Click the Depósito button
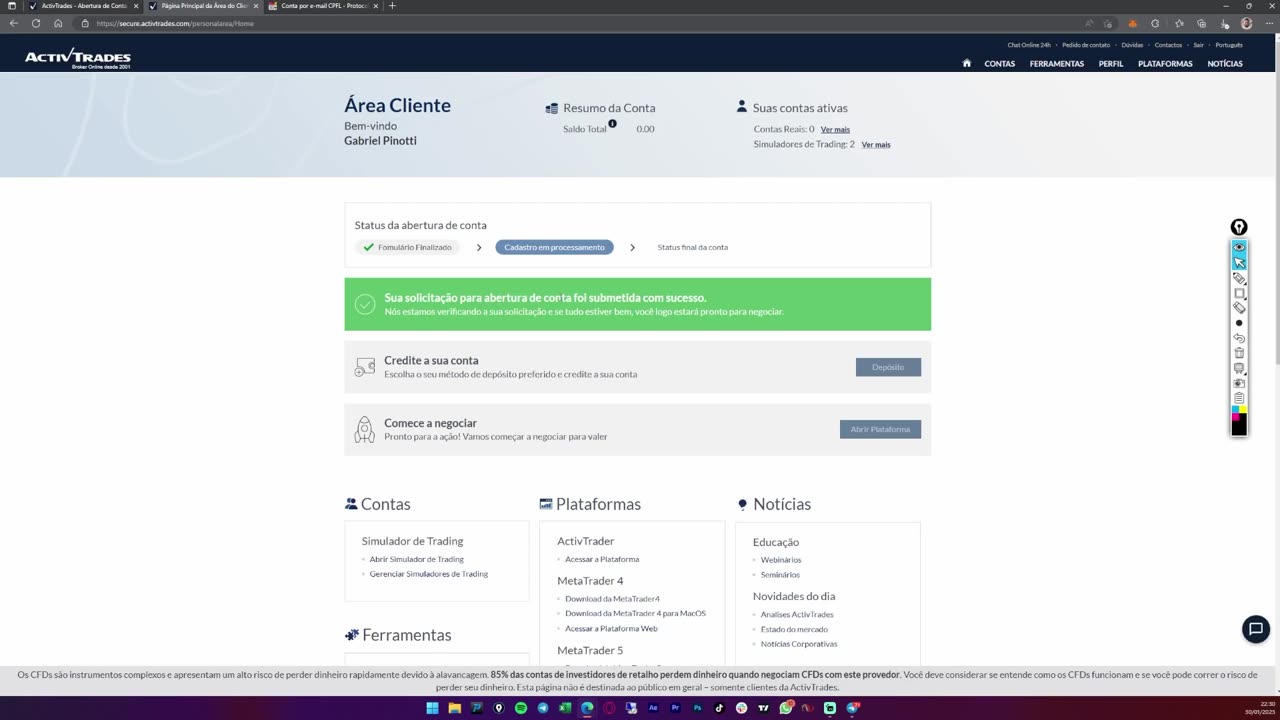 click(888, 367)
